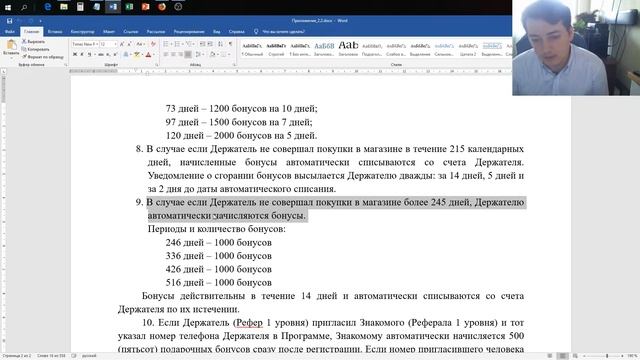The image size is (640, 360).
Task: Click the Save icon in quick access toolbar
Action: click(x=9, y=20)
